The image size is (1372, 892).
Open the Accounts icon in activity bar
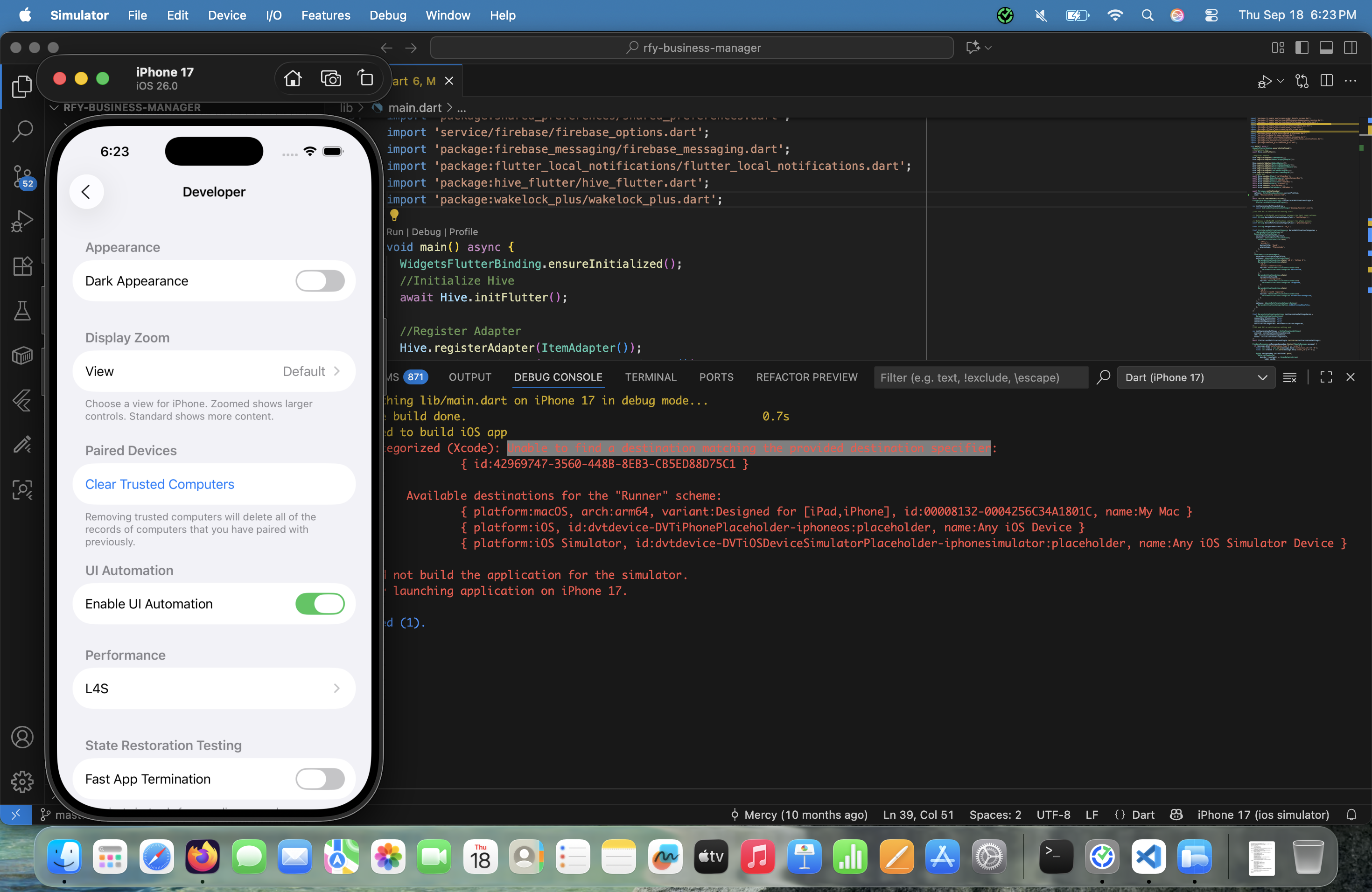[x=22, y=737]
